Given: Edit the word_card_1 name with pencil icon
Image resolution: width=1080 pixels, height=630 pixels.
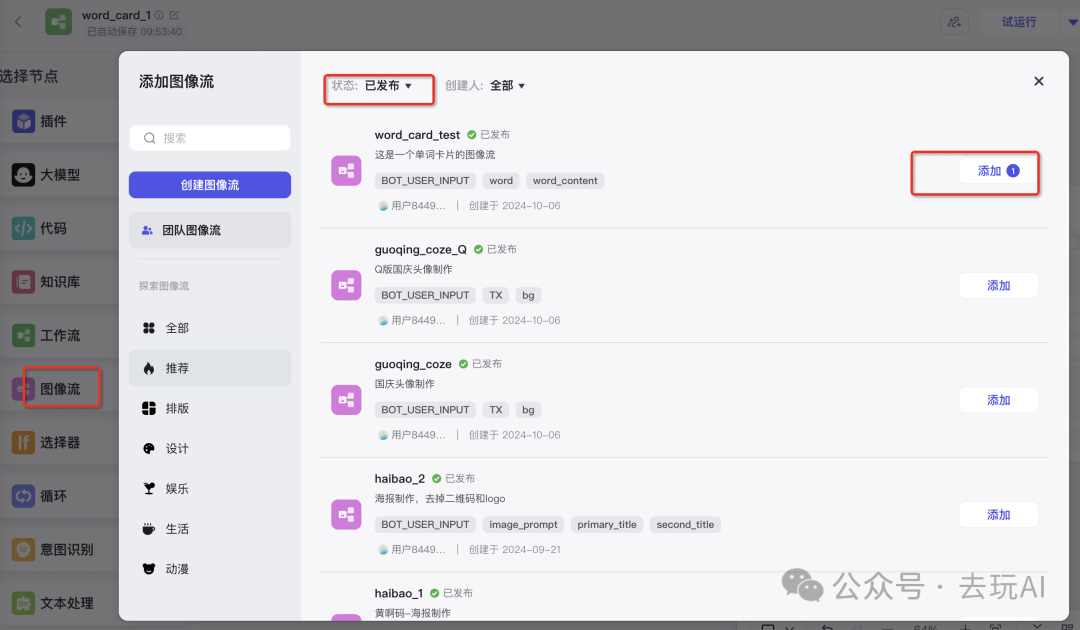Looking at the screenshot, I should 174,15.
